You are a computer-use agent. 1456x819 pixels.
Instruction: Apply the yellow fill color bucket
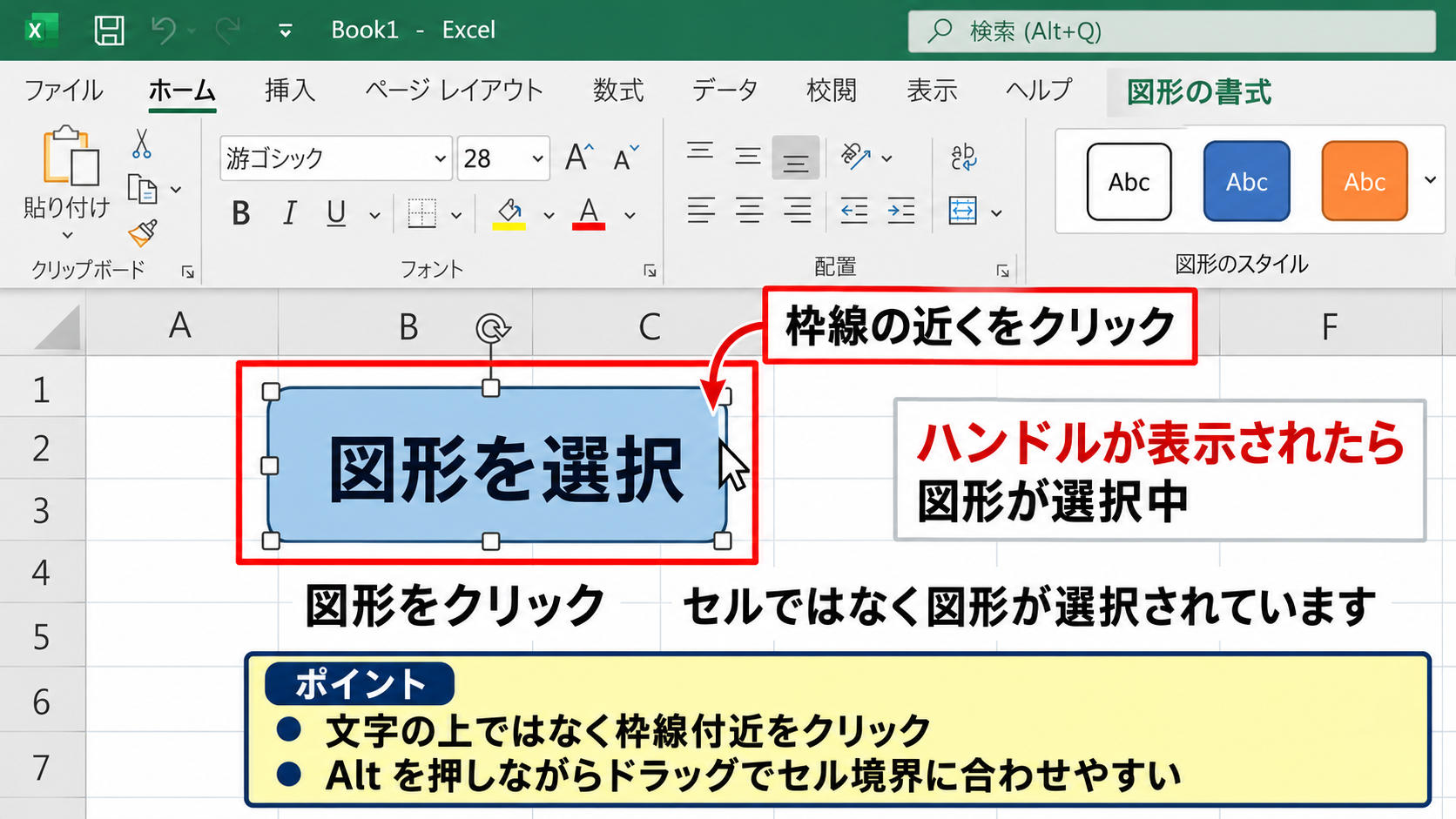(x=509, y=213)
